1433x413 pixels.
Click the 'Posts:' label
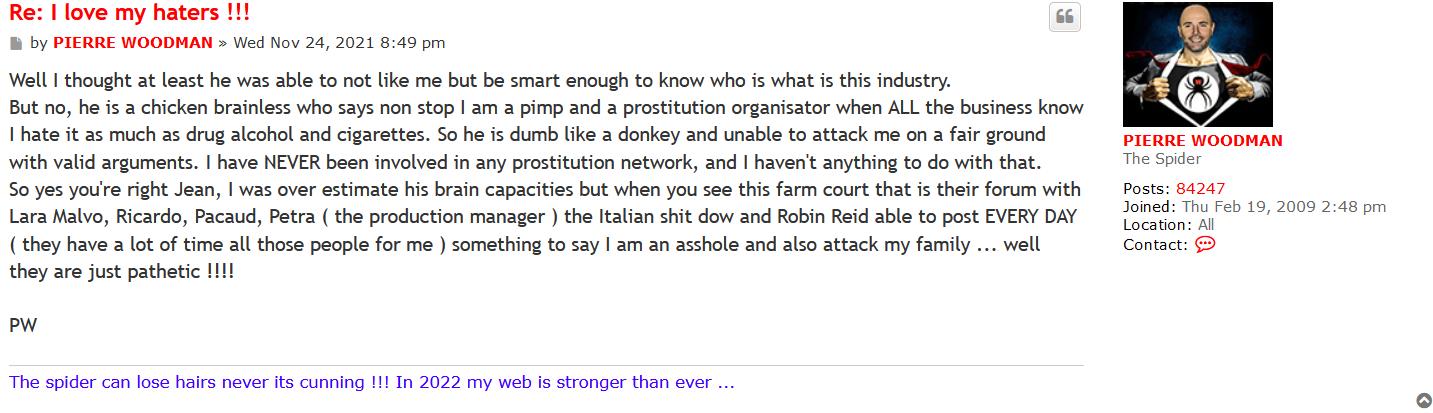(x=1146, y=189)
